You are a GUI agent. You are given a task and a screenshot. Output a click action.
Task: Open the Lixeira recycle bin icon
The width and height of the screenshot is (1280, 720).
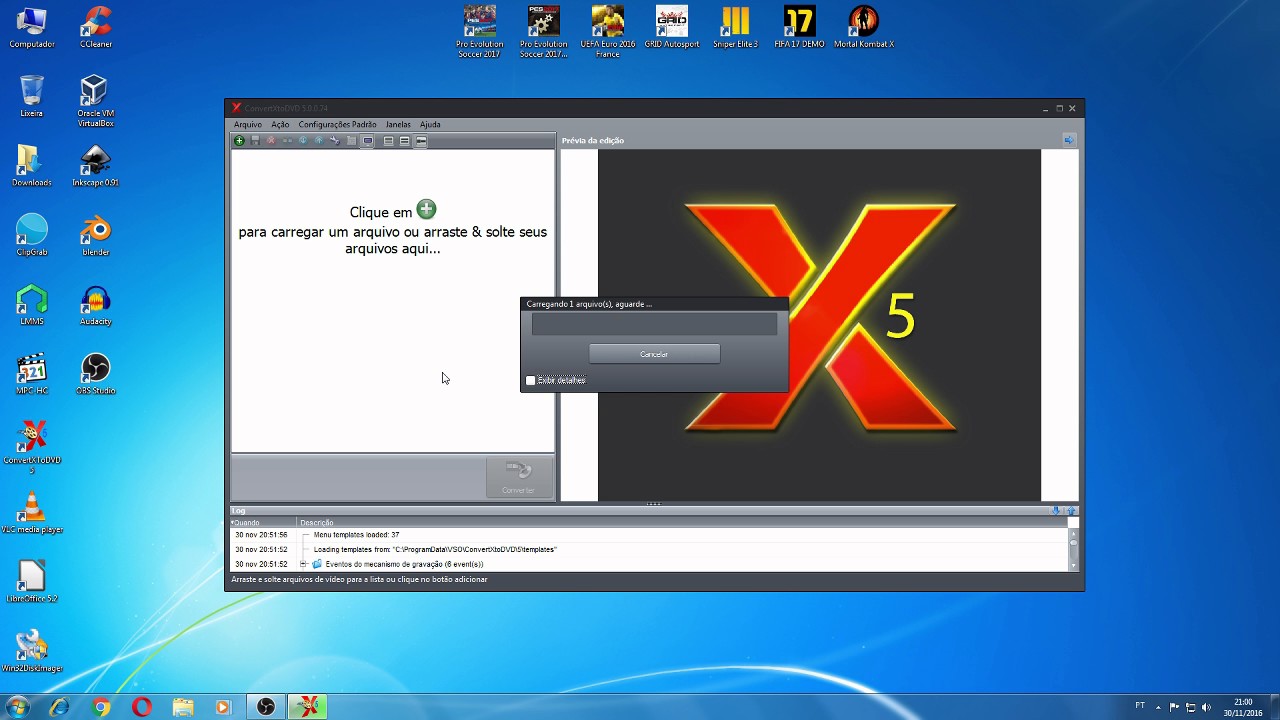click(x=32, y=97)
